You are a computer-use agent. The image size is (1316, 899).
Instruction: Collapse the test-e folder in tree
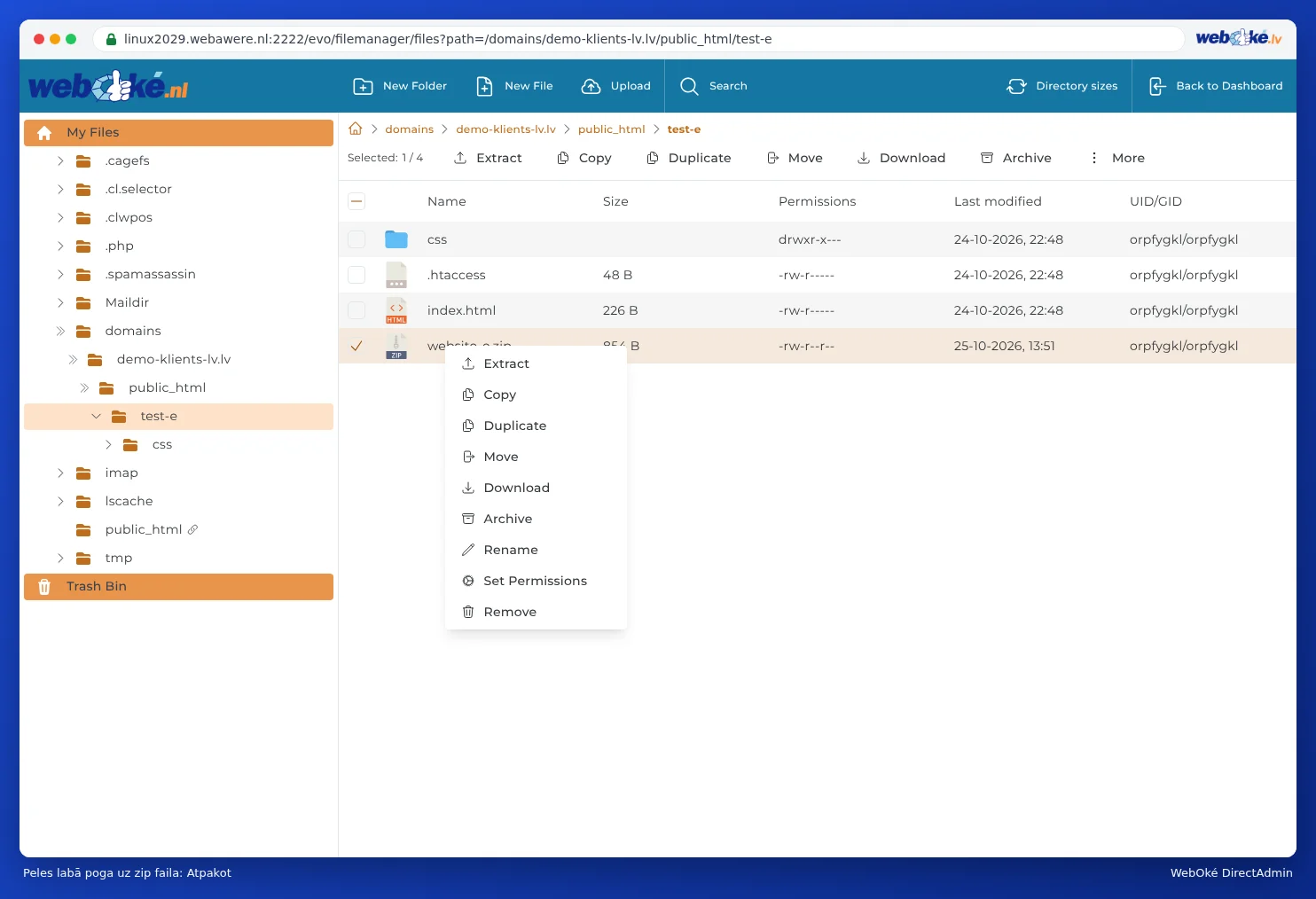[x=96, y=416]
